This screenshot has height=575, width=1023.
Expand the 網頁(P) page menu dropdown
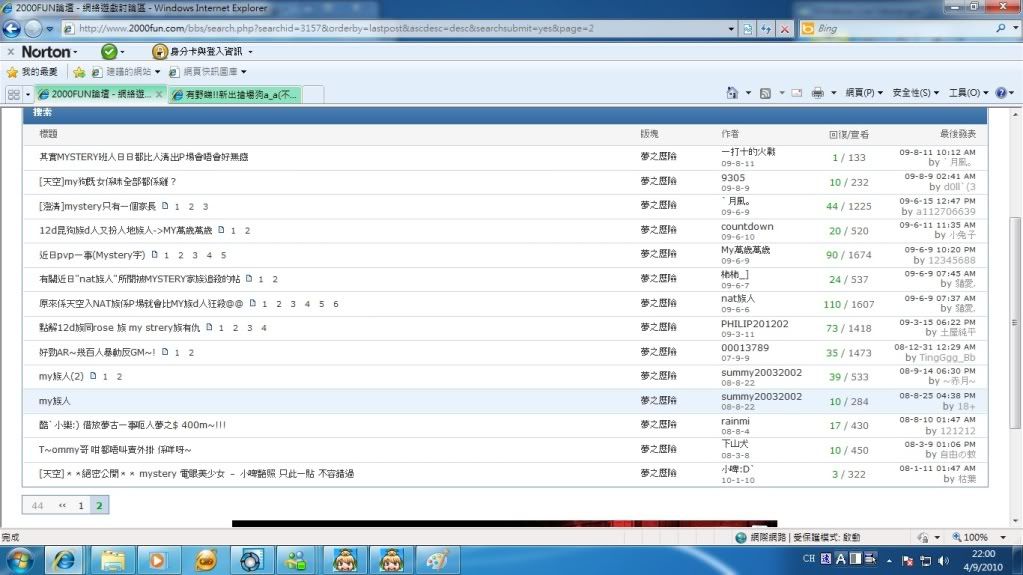(x=863, y=93)
